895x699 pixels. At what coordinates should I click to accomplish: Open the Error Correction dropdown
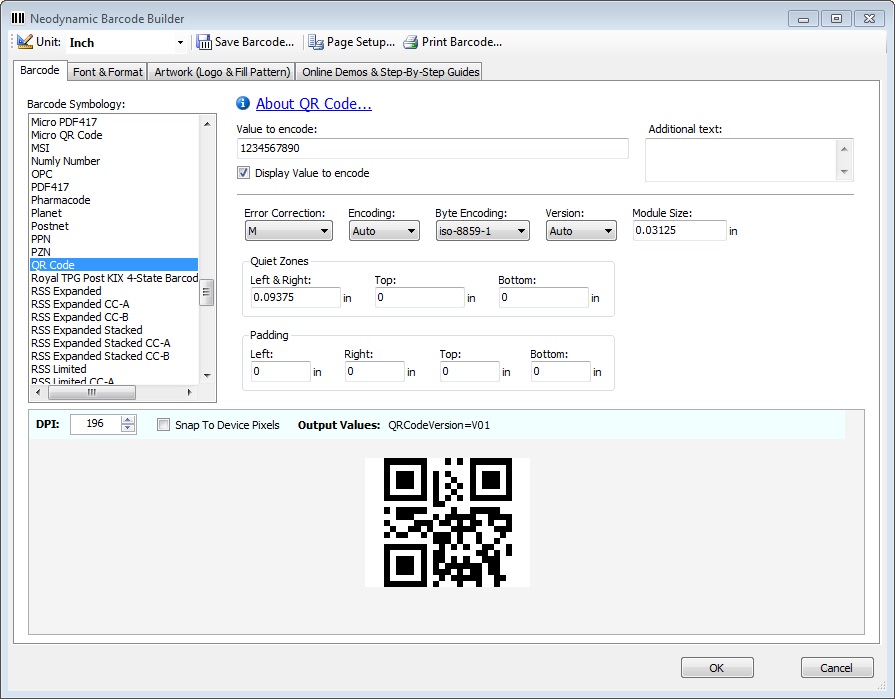click(x=323, y=230)
